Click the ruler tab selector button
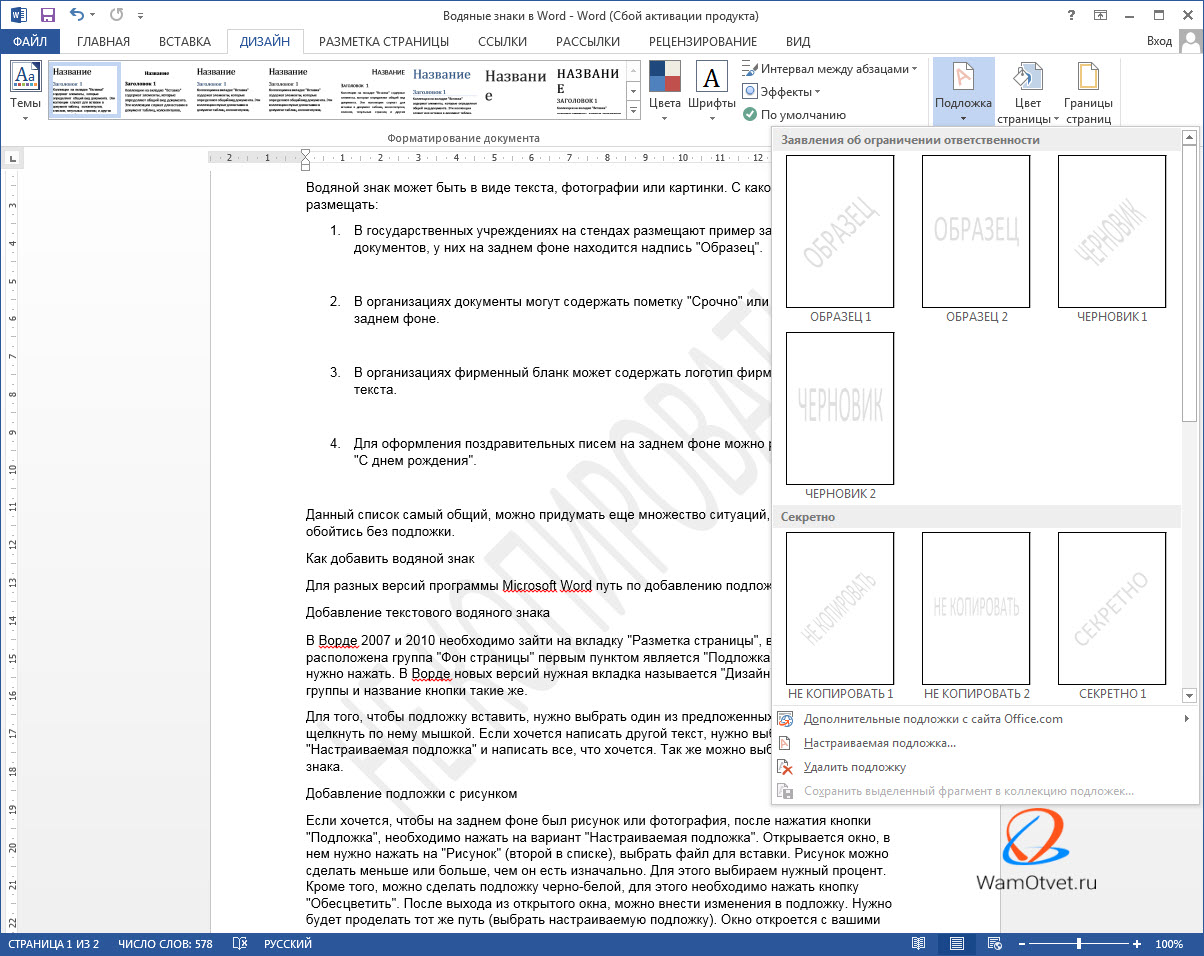 pyautogui.click(x=12, y=157)
